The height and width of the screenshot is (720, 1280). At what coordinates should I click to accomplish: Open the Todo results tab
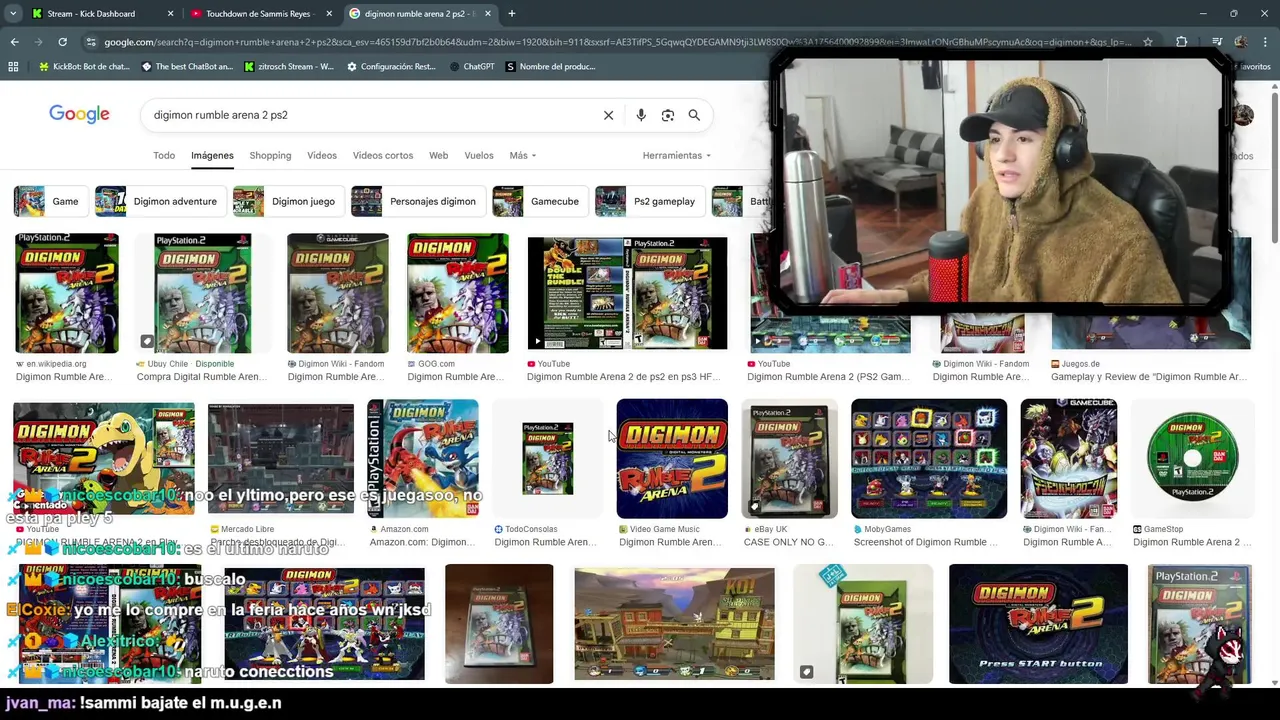[x=164, y=156]
